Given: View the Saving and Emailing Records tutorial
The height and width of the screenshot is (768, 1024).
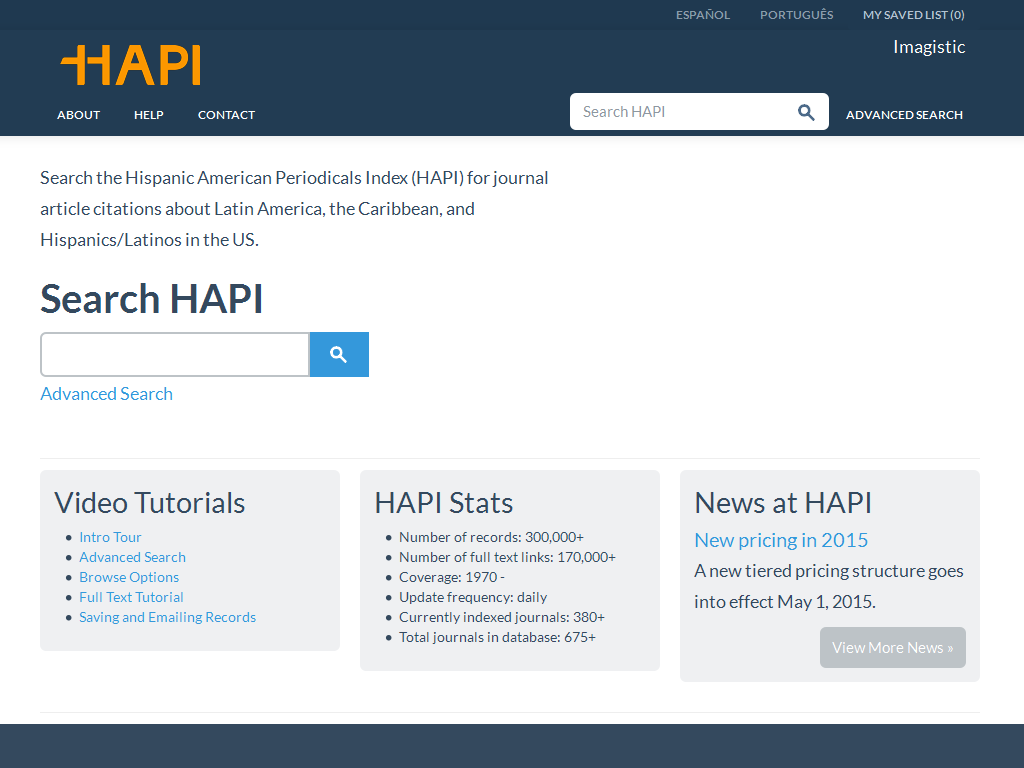Looking at the screenshot, I should pyautogui.click(x=167, y=617).
